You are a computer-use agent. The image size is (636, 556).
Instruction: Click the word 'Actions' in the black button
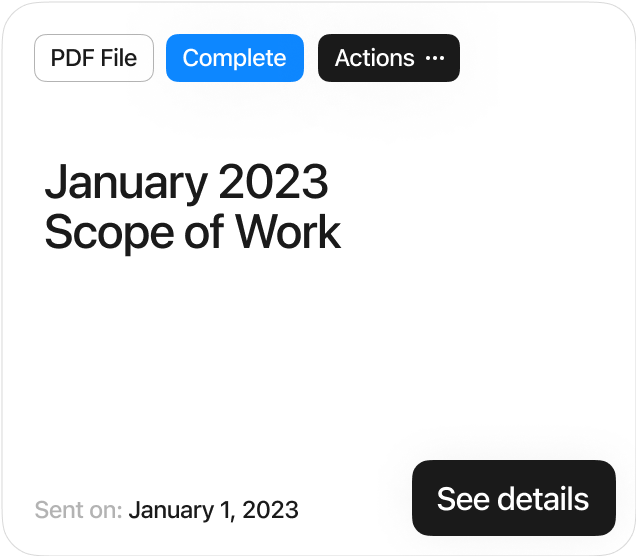coord(374,58)
